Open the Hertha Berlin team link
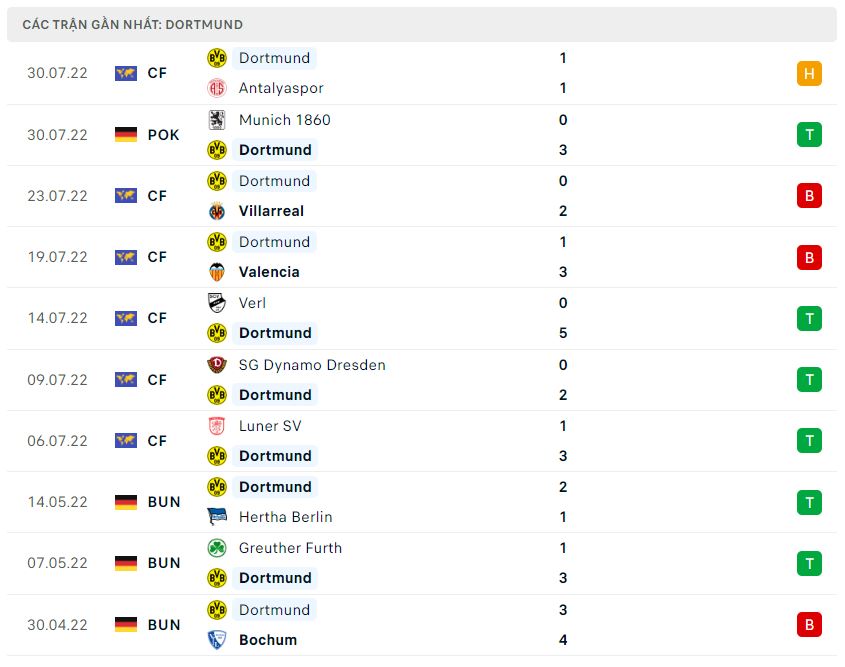The height and width of the screenshot is (667, 845). 285,517
